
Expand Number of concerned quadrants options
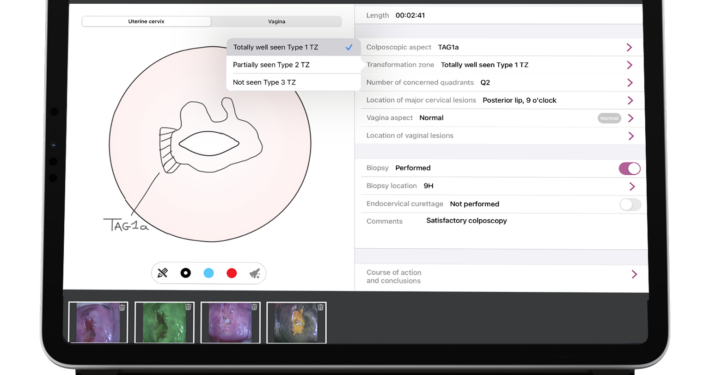tap(630, 82)
